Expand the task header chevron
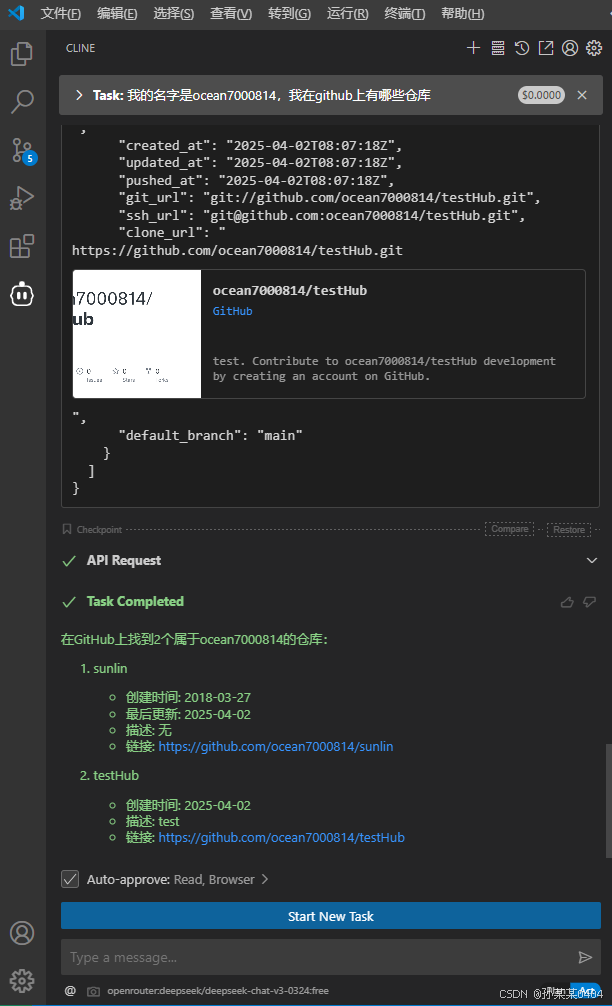 click(x=79, y=95)
